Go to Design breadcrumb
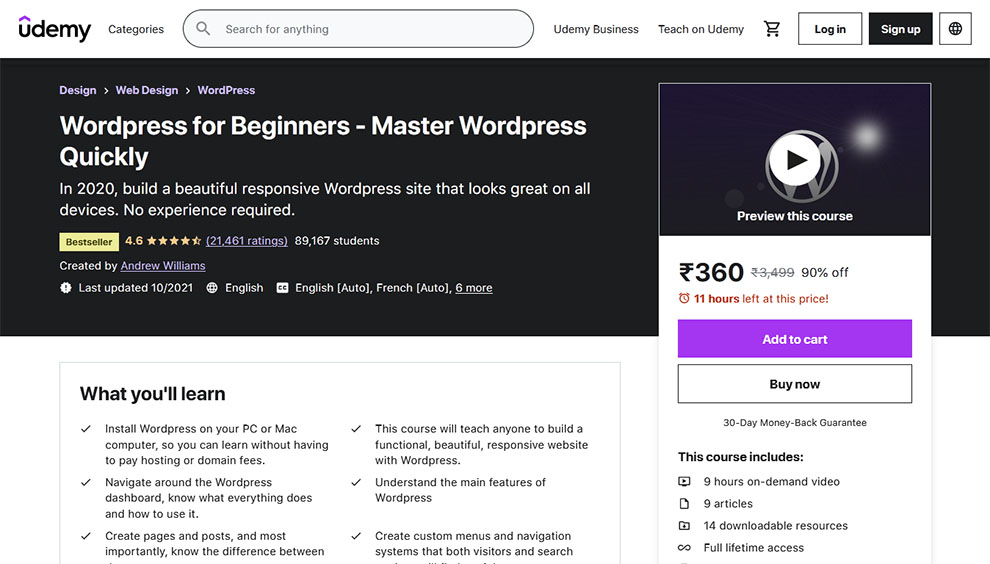Viewport: 990px width, 564px height. tap(78, 90)
